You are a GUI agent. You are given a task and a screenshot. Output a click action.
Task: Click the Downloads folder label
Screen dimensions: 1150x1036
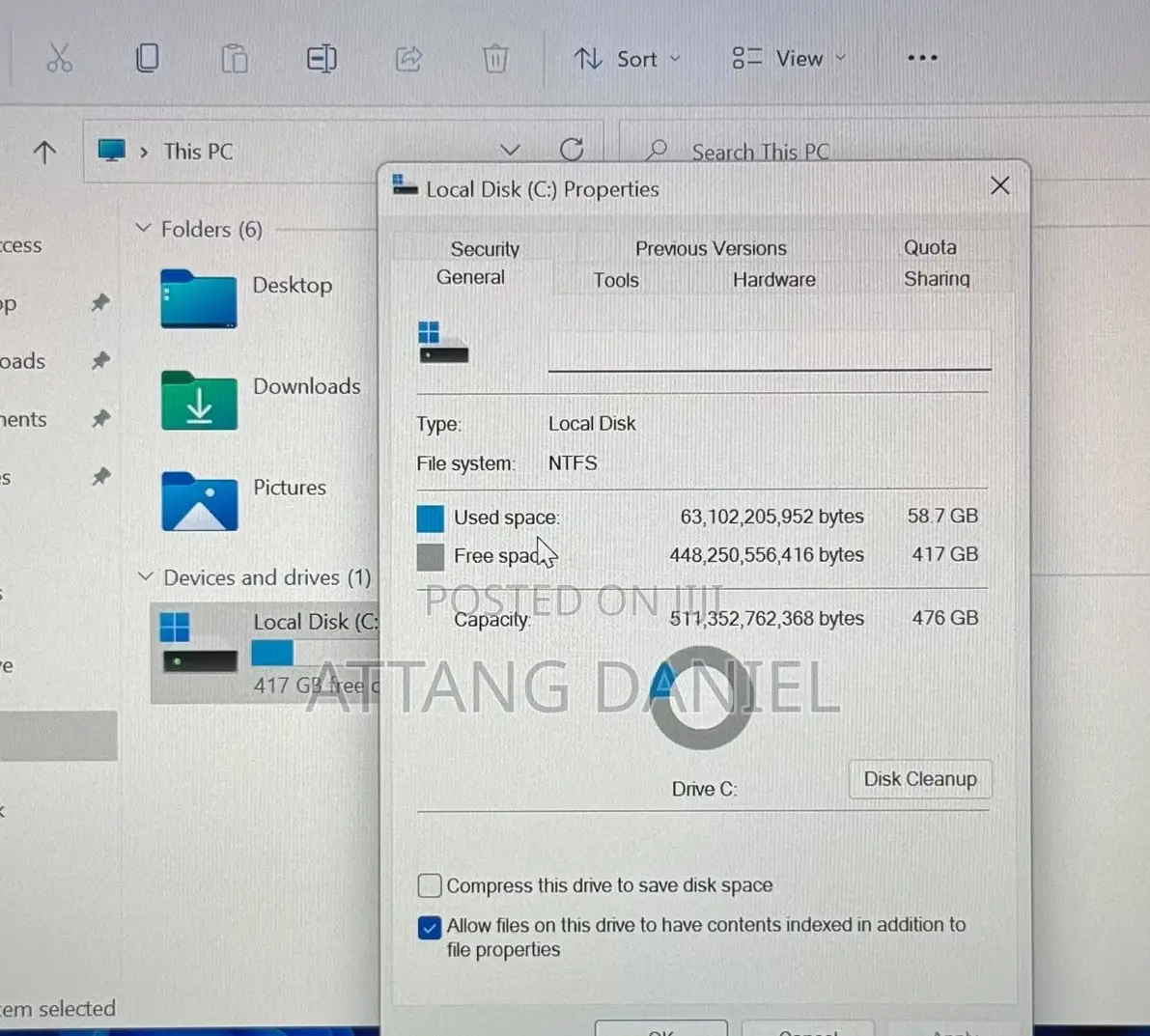306,385
